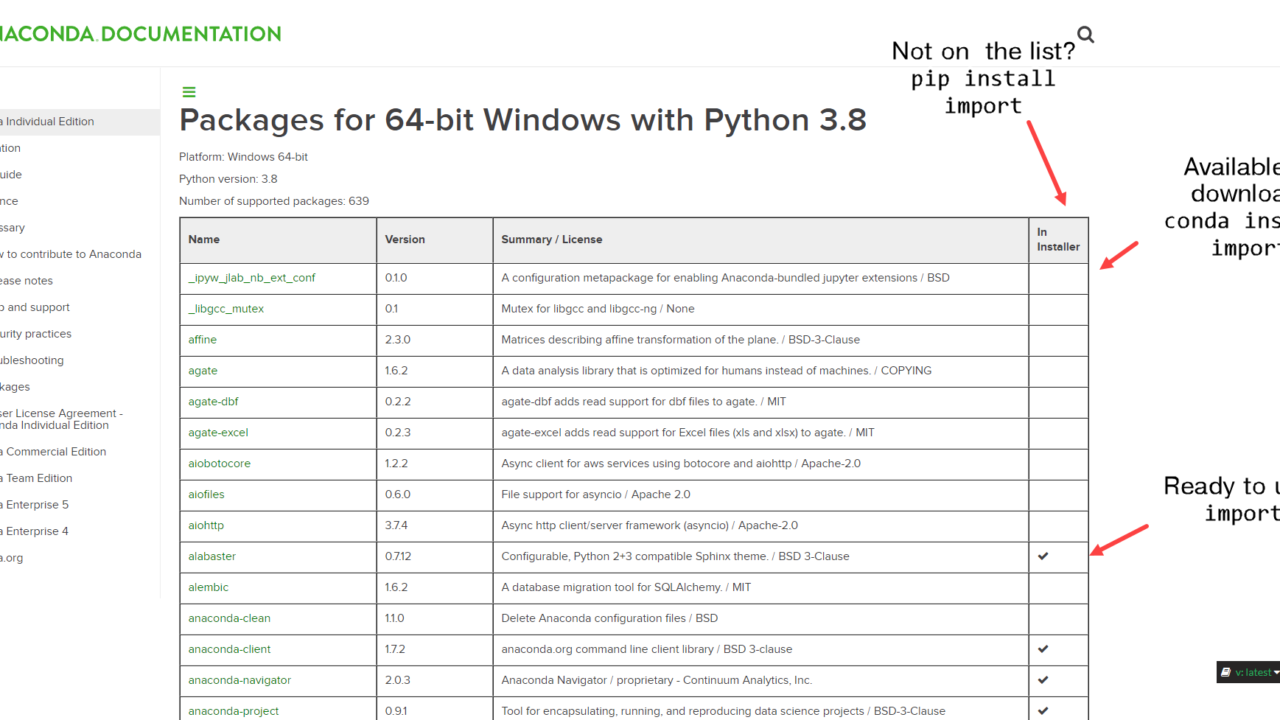
Task: Click the book icon in version badge
Action: point(1226,672)
